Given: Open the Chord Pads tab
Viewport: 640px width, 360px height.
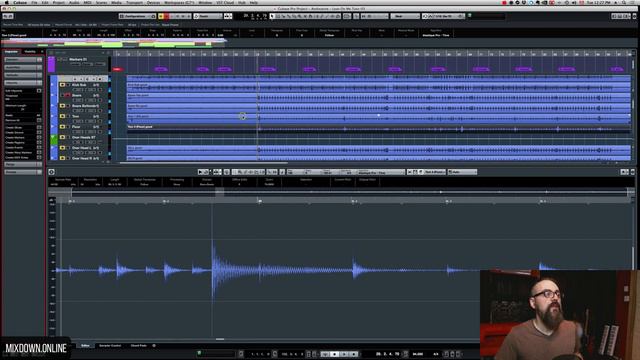Looking at the screenshot, I should click(x=138, y=345).
